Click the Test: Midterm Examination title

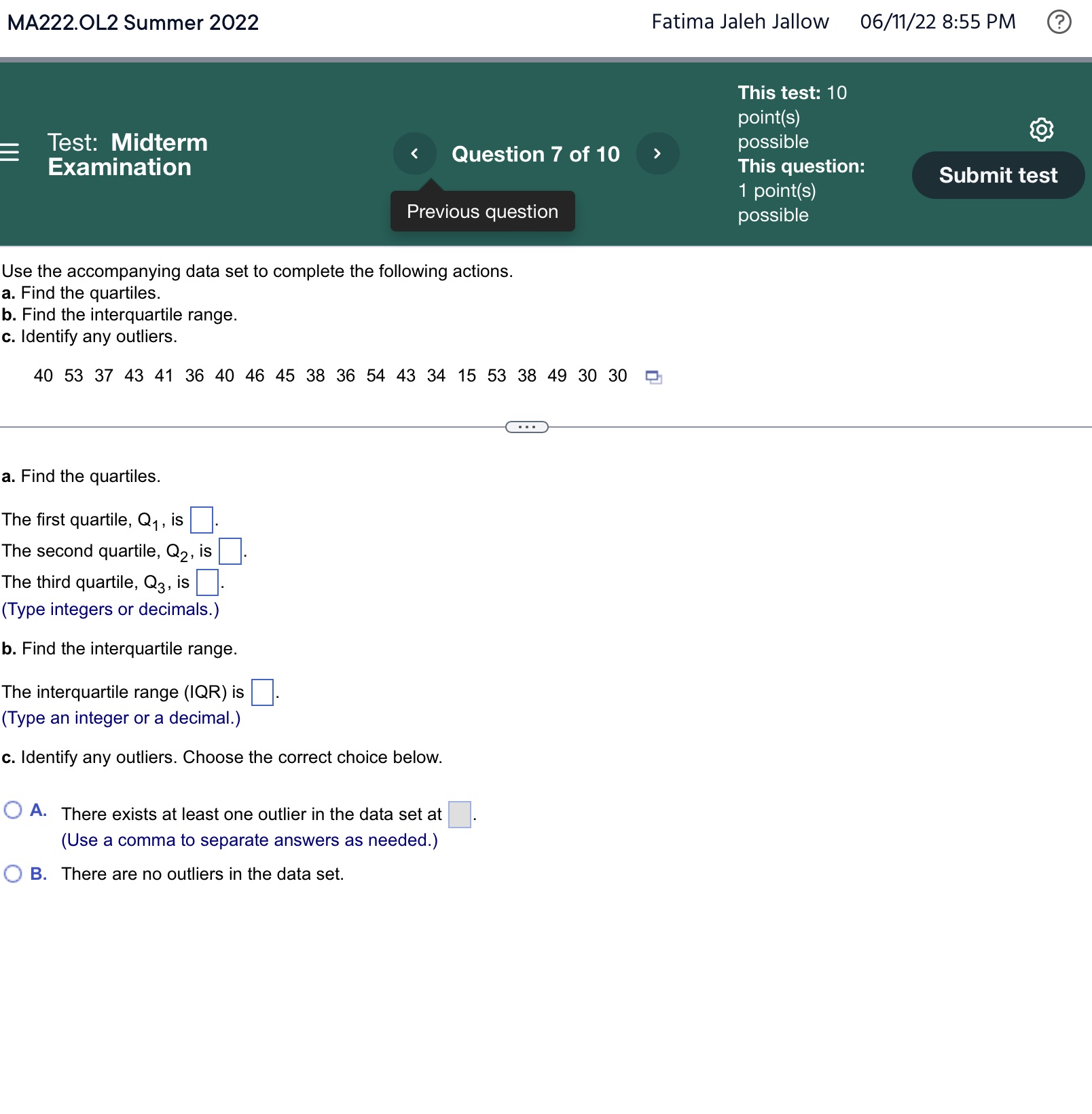pos(126,155)
